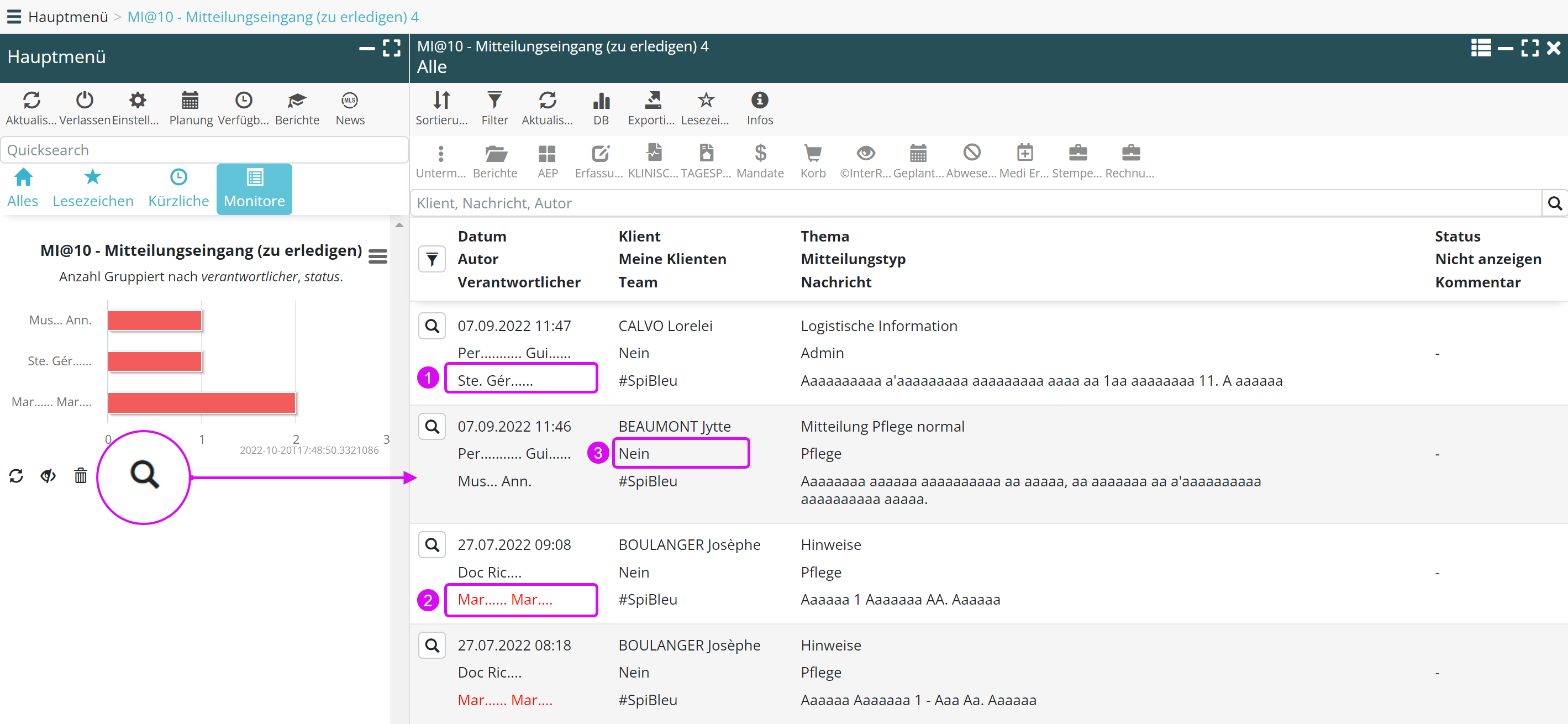
Task: Switch to the Kürzliche tab
Action: point(178,188)
